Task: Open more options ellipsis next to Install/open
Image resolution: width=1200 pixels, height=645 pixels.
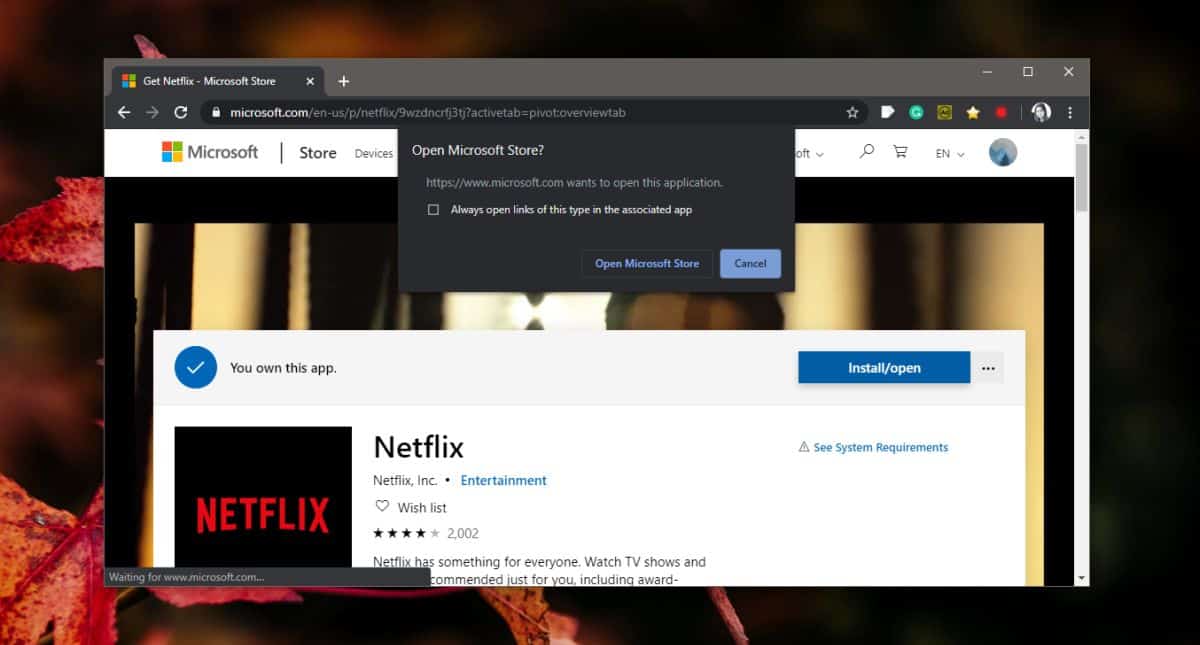Action: (x=988, y=368)
